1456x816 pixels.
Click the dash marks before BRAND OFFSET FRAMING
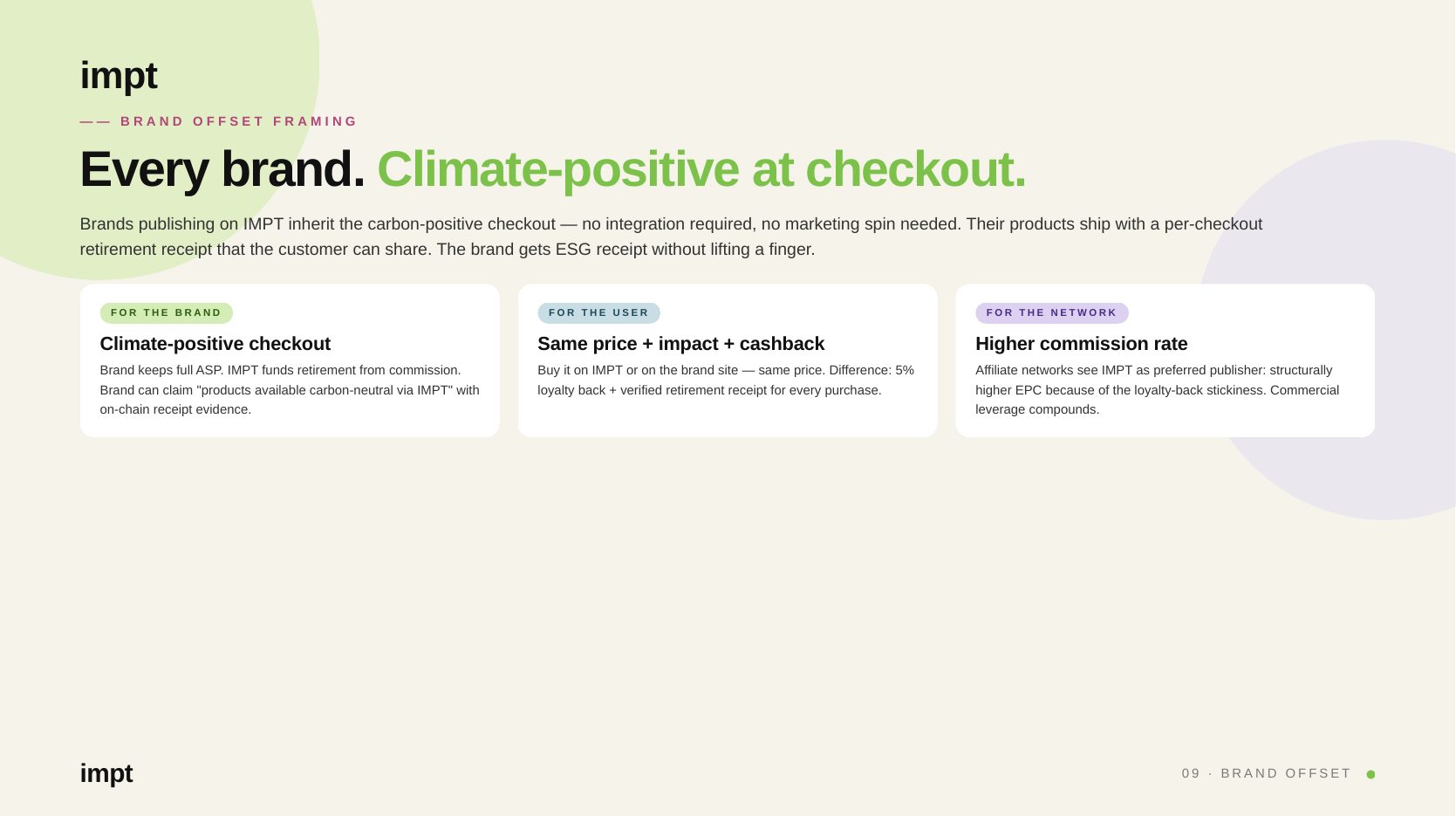coord(95,121)
